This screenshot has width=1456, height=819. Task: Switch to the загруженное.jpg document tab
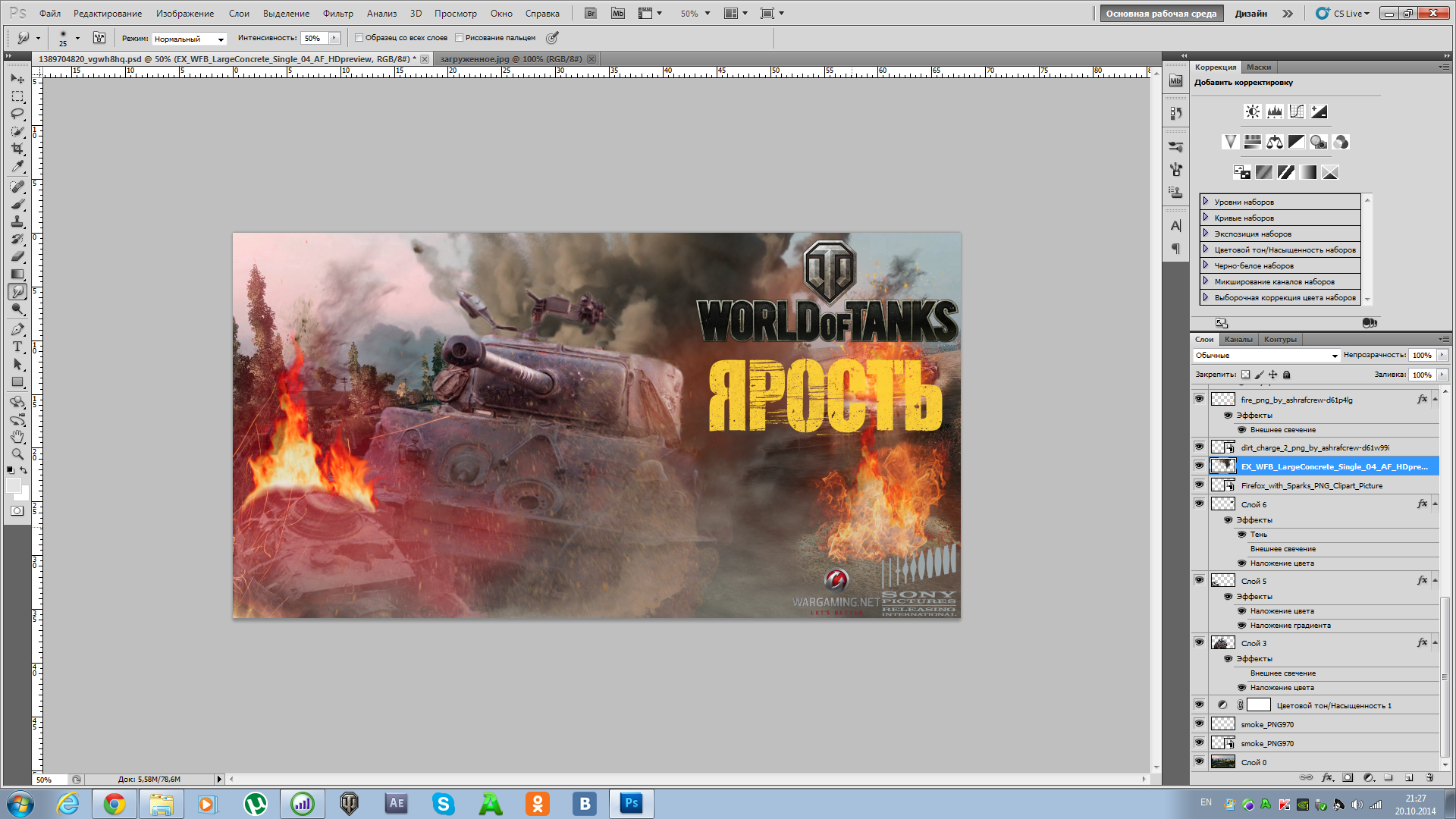pyautogui.click(x=511, y=59)
